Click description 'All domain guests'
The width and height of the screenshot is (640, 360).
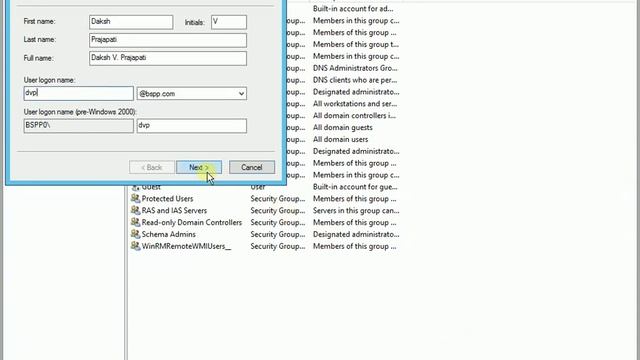pyautogui.click(x=343, y=127)
